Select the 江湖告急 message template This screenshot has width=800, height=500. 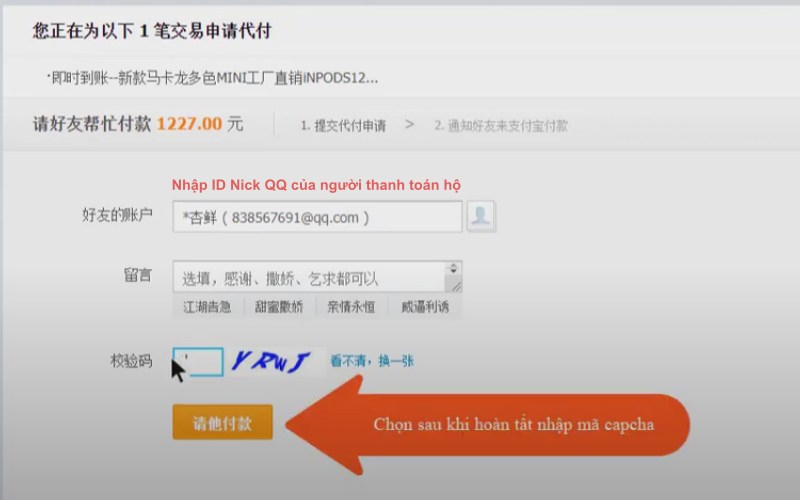(207, 307)
